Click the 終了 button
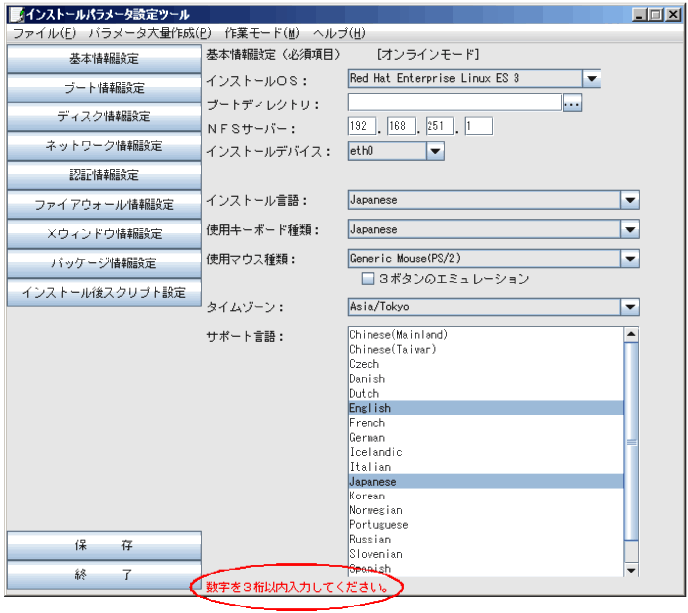The image size is (688, 613). pyautogui.click(x=104, y=575)
